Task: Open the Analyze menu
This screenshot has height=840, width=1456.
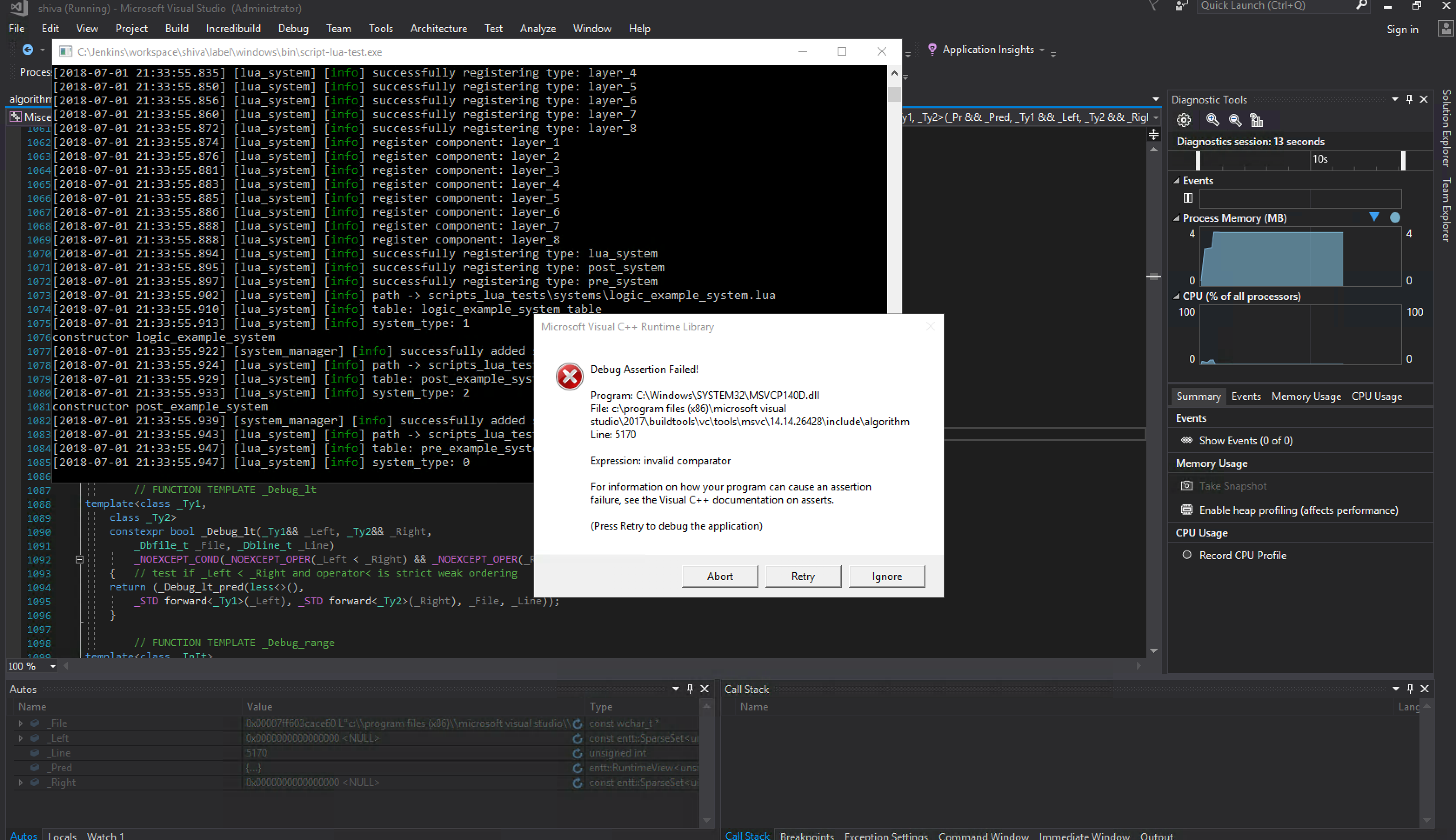Action: click(x=537, y=28)
